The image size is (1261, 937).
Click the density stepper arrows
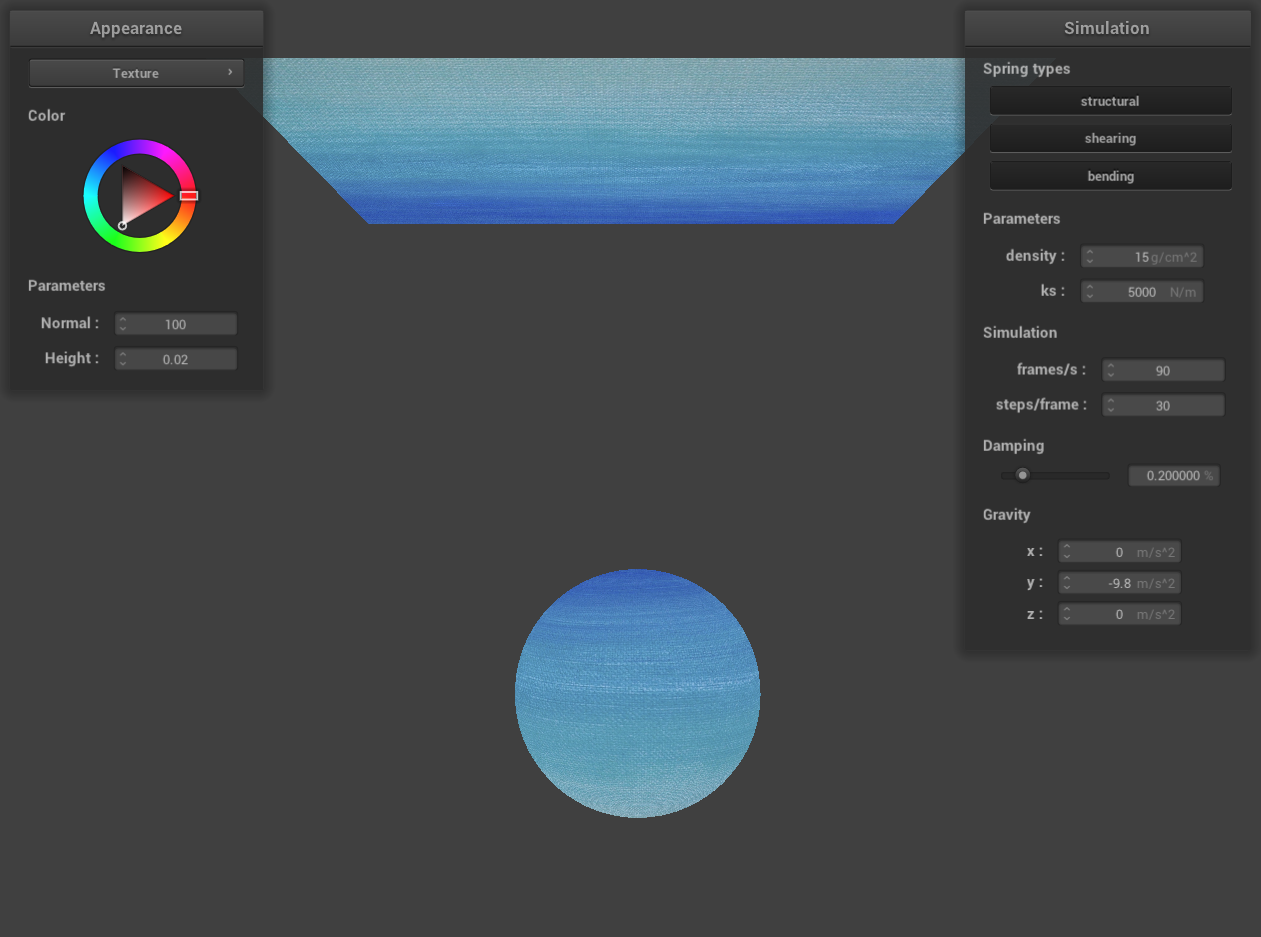(x=1090, y=257)
